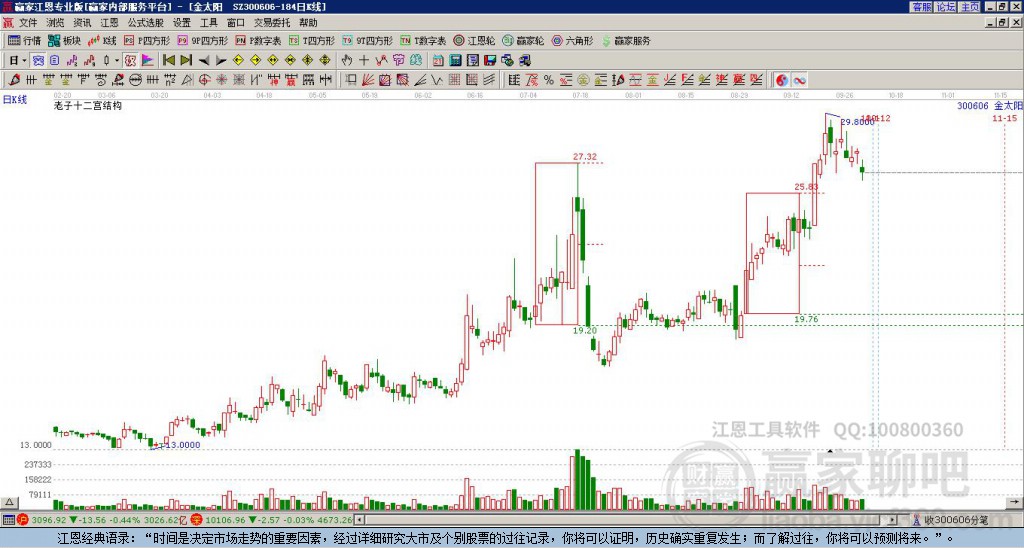This screenshot has height=548, width=1024.
Task: Launch the 江恩轮 Gann wheel
Action: click(474, 40)
